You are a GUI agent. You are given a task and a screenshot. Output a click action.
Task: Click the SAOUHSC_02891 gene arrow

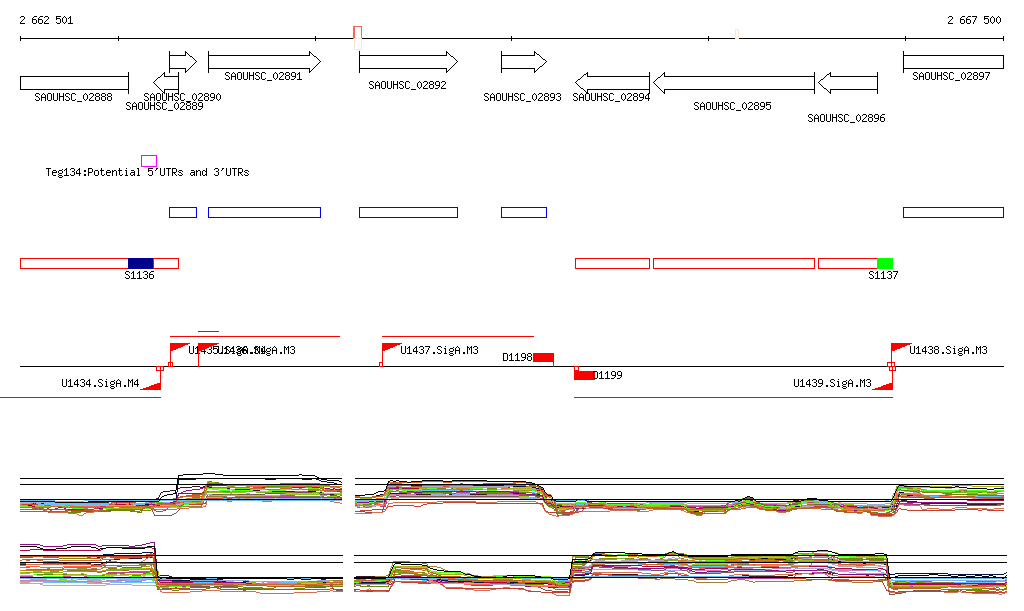tap(264, 62)
